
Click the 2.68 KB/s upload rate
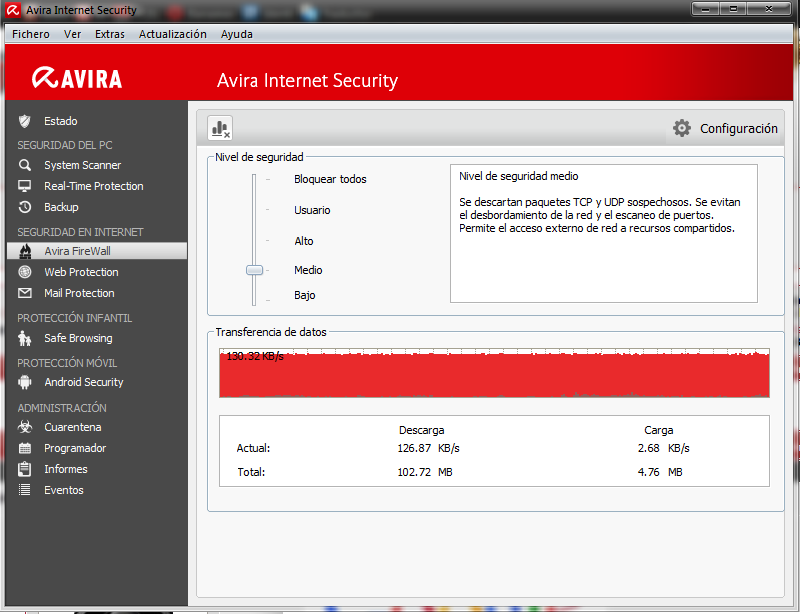click(663, 448)
